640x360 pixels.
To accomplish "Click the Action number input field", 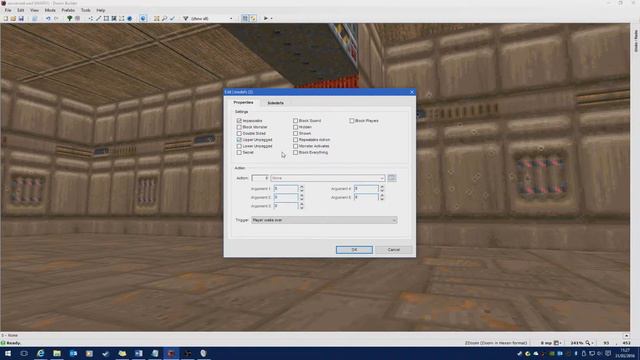I will point(260,178).
